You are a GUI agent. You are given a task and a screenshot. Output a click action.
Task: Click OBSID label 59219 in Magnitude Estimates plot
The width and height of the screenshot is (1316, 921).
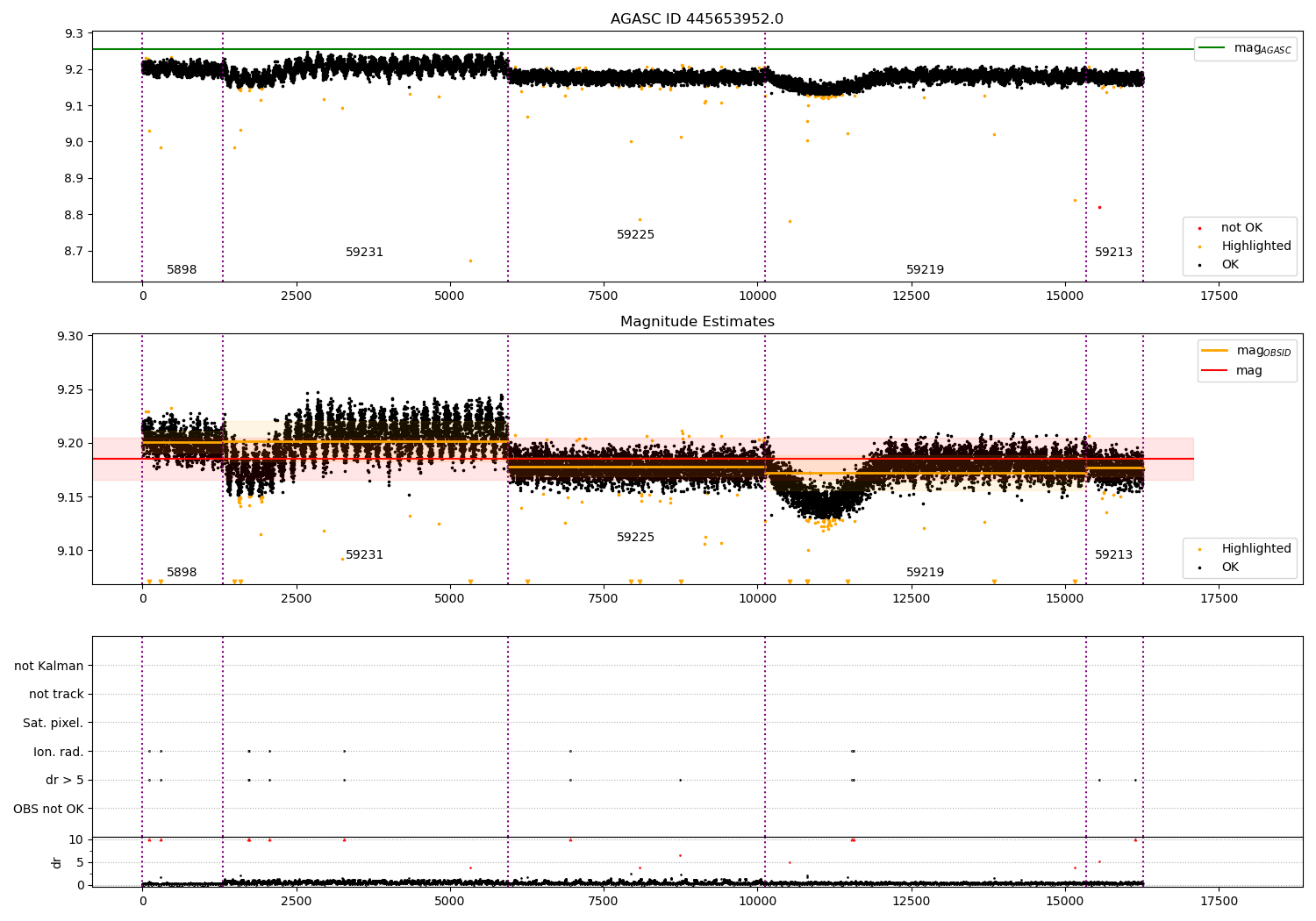pos(925,573)
